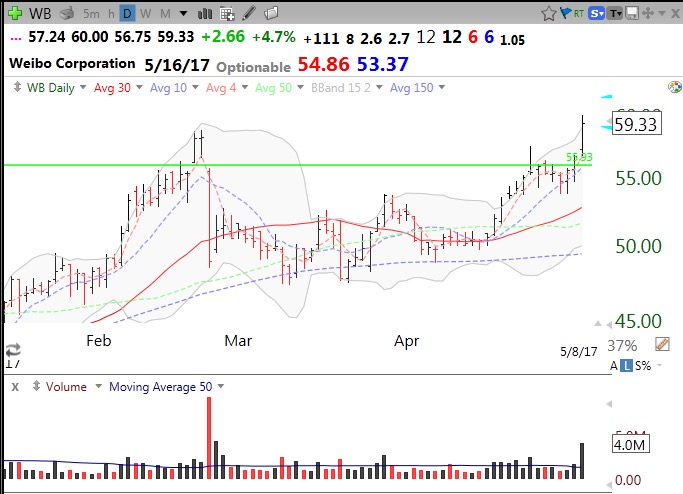Select the A scale mode

(x=614, y=365)
